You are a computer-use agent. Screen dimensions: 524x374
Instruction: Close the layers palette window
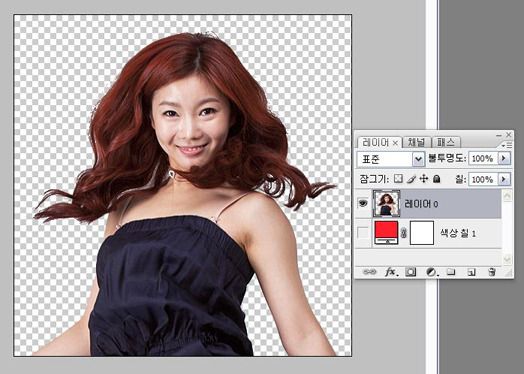click(x=509, y=135)
